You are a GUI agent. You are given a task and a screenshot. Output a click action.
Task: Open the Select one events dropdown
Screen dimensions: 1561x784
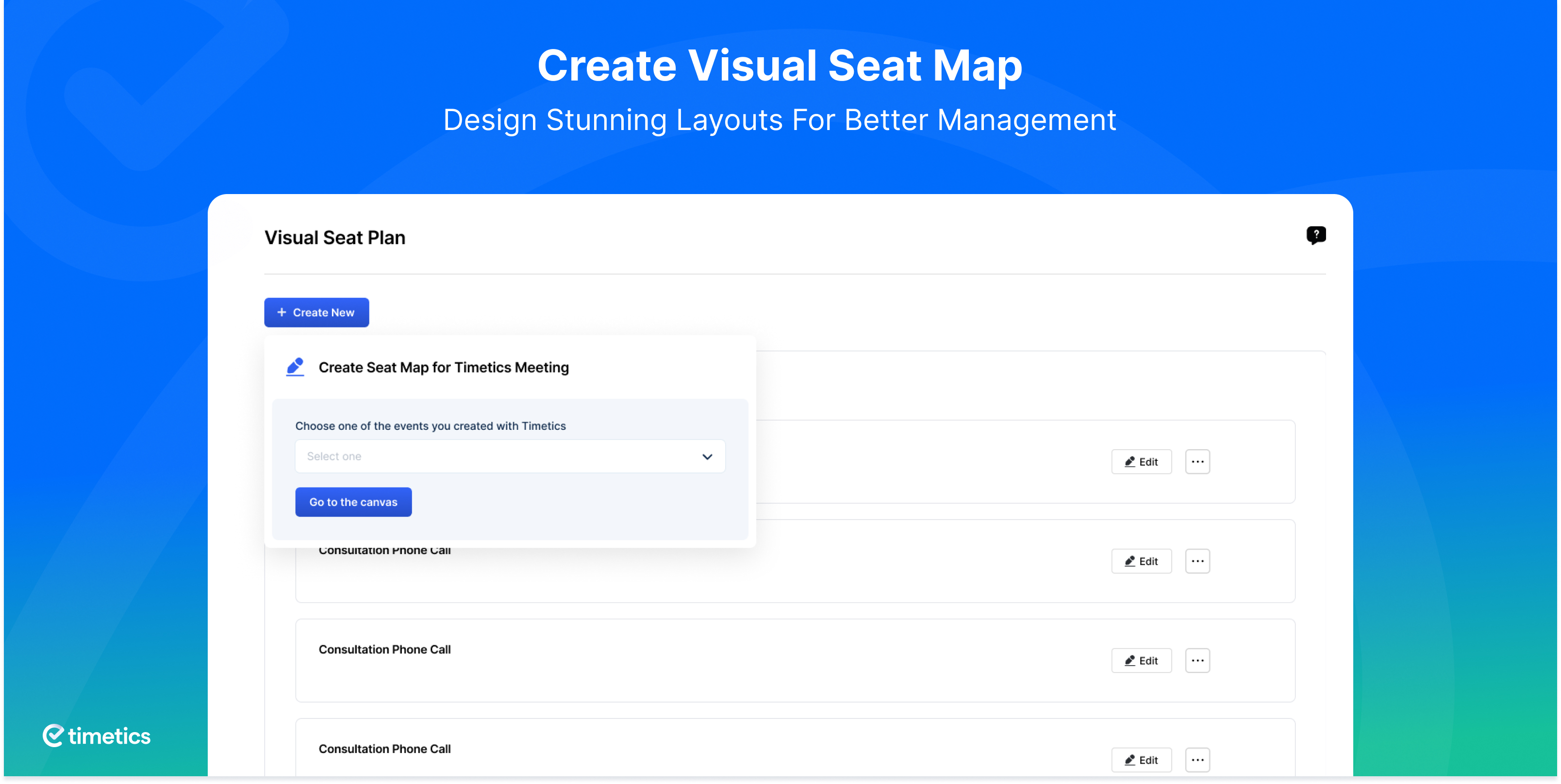[x=510, y=456]
